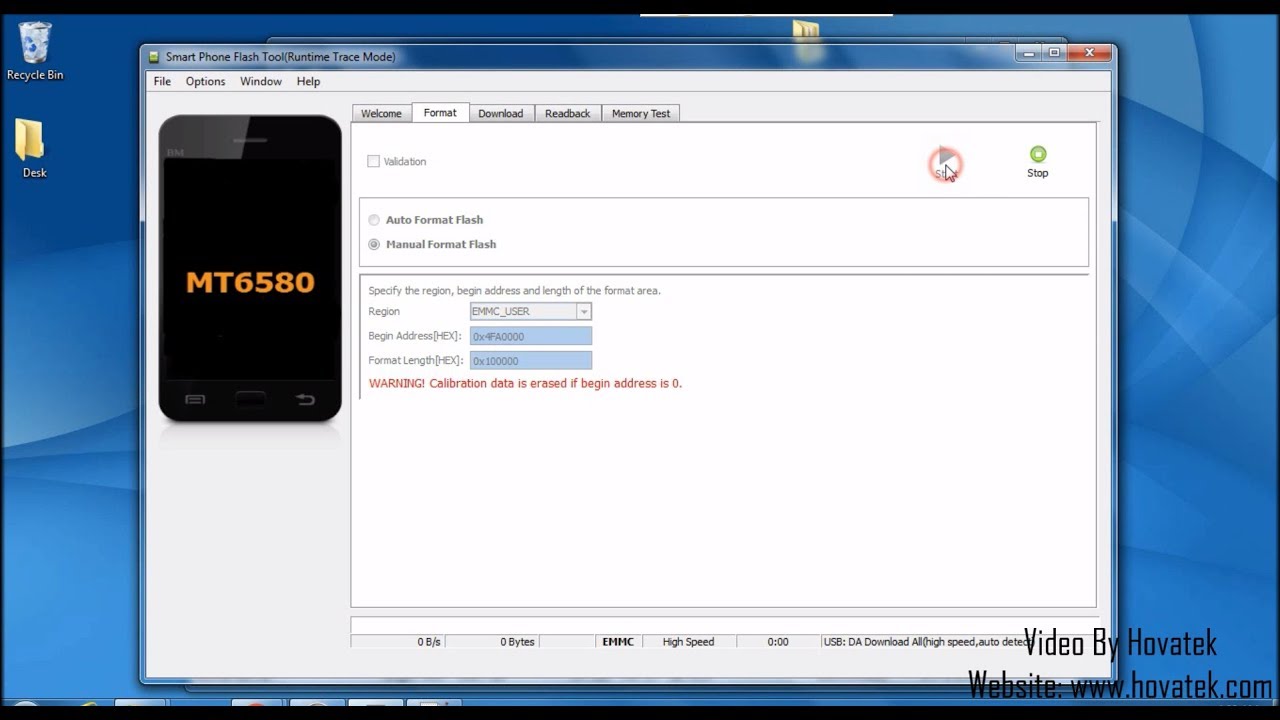Click the MT6580 phone image
Viewport: 1280px width, 720px height.
coord(250,268)
